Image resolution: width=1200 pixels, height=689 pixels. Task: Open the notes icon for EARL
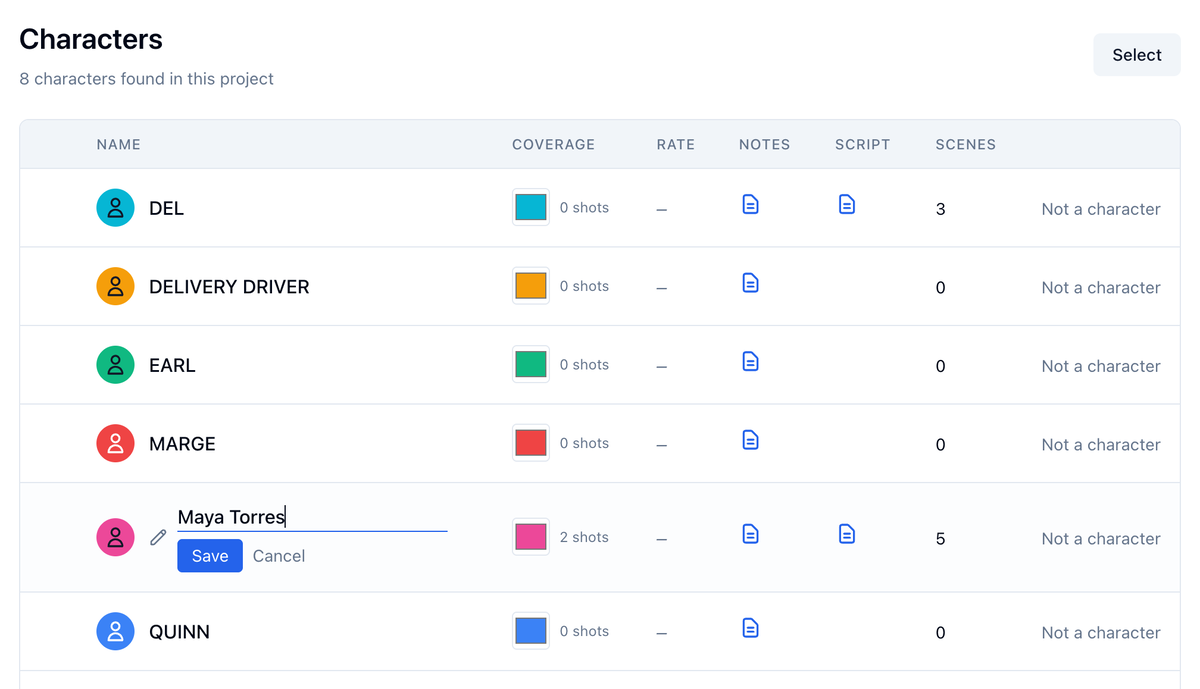[x=751, y=362]
